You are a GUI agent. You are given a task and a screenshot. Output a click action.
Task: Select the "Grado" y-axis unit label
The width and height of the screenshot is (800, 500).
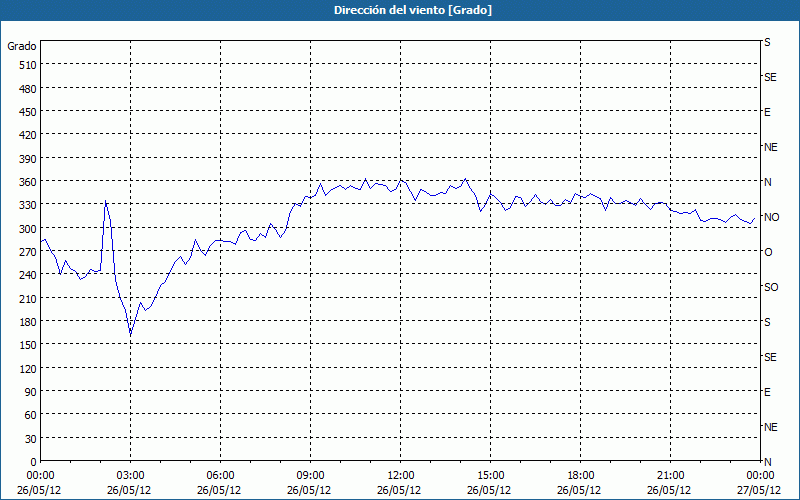coord(22,46)
